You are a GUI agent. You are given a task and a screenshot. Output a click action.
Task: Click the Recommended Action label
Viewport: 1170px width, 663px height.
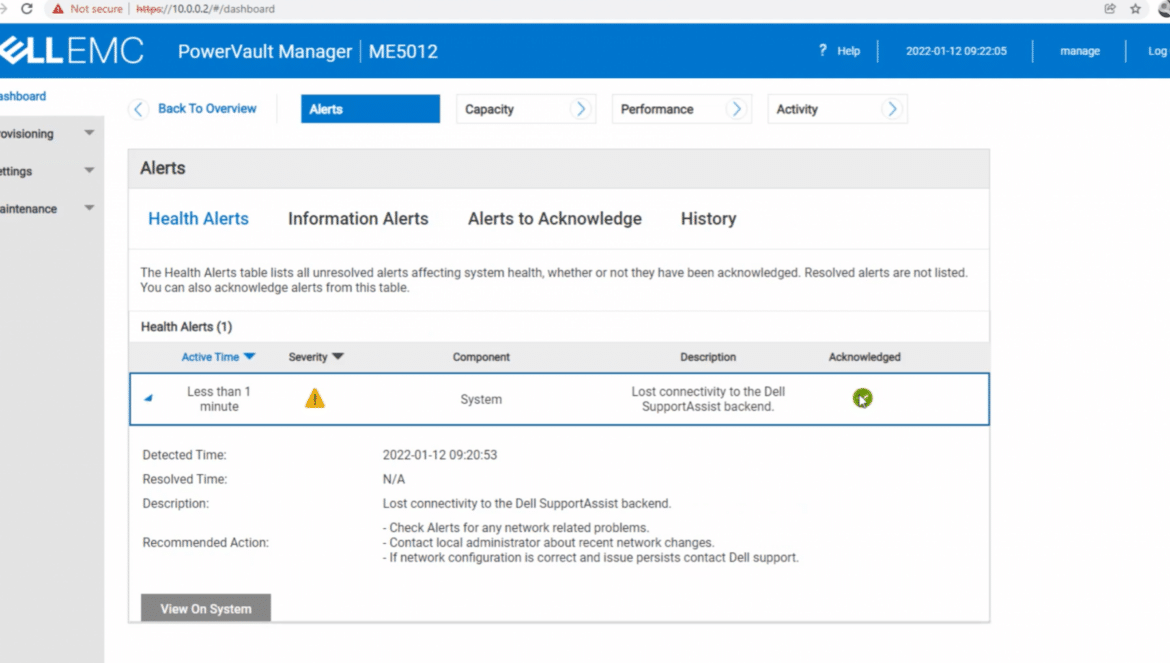click(205, 542)
